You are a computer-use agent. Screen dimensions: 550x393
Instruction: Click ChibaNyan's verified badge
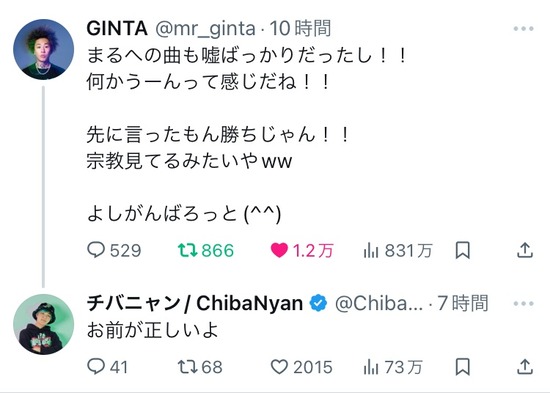318,304
